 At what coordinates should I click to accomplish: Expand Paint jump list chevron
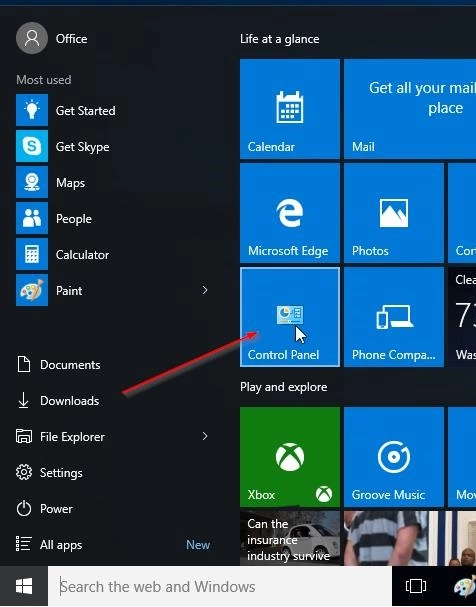click(x=205, y=290)
